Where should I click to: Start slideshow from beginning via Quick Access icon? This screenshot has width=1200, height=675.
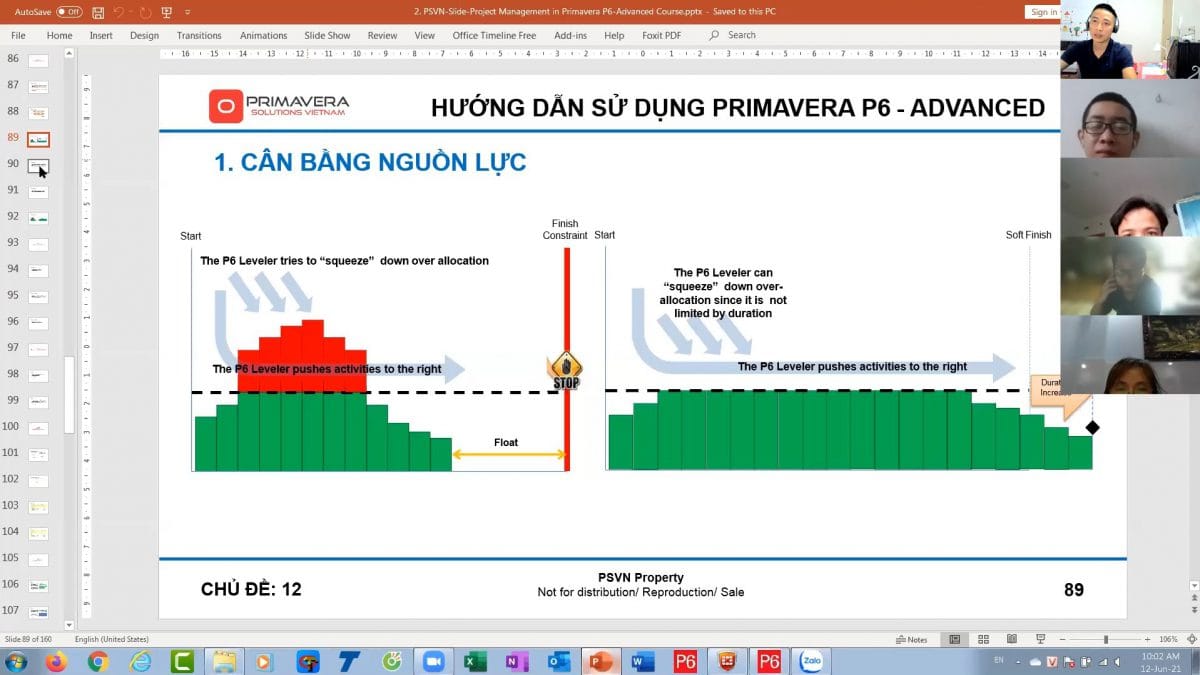click(x=166, y=12)
